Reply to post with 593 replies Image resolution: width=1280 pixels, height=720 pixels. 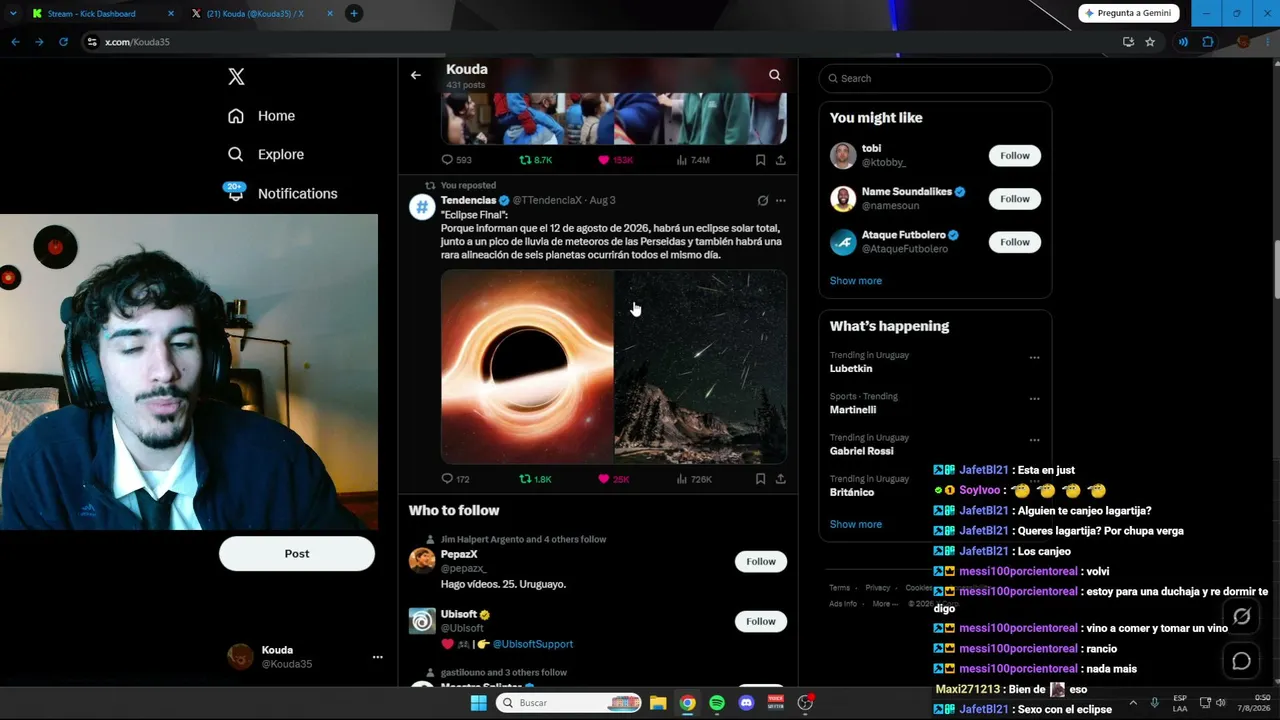[457, 160]
